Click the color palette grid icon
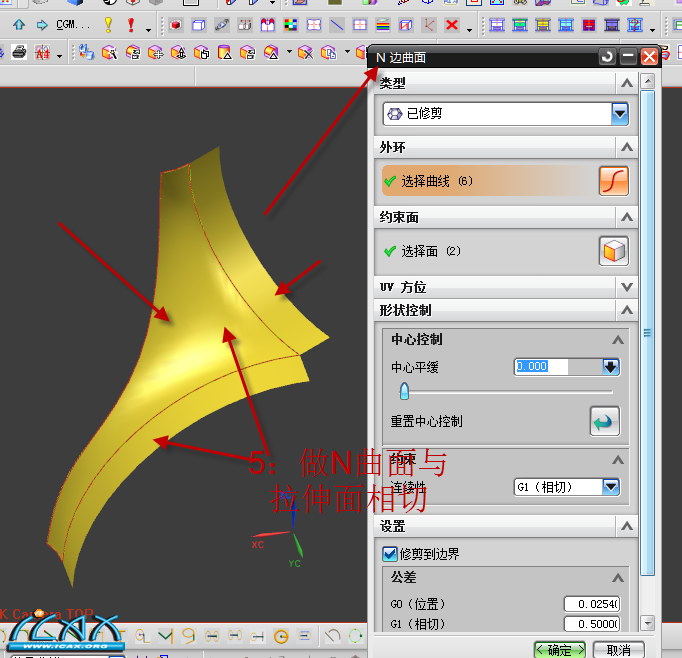 [x=291, y=25]
